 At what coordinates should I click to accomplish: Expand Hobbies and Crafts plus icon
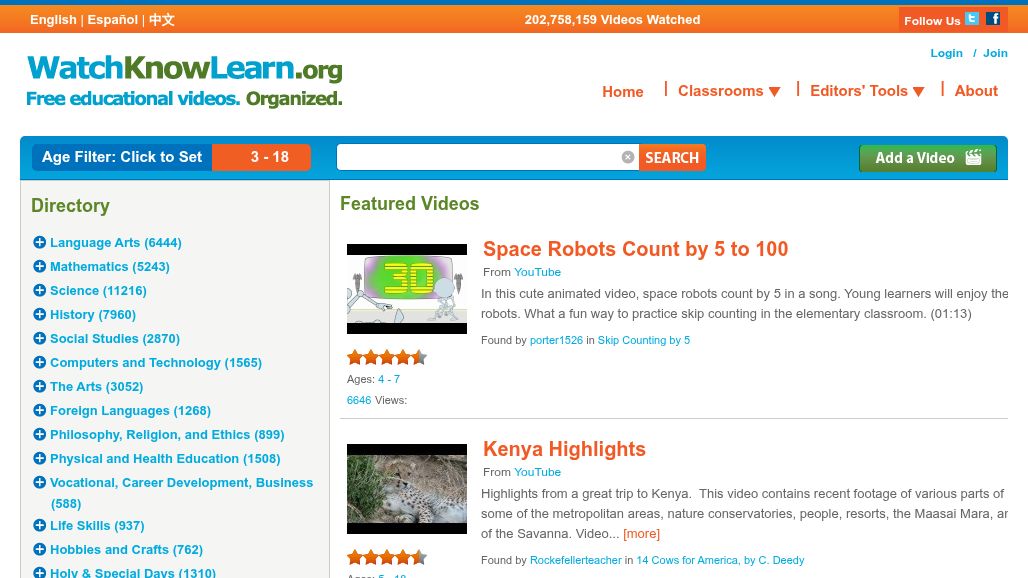[x=39, y=549]
